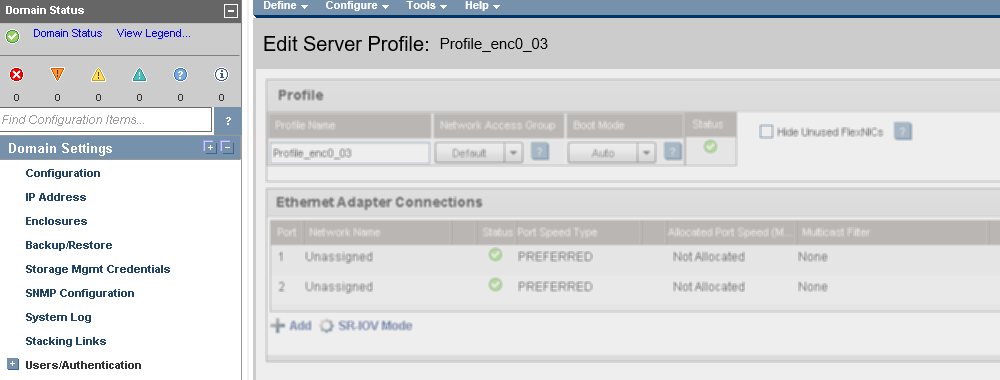Expand all Domain Settings with plus icon
Screen dimensions: 1000x380
point(210,147)
